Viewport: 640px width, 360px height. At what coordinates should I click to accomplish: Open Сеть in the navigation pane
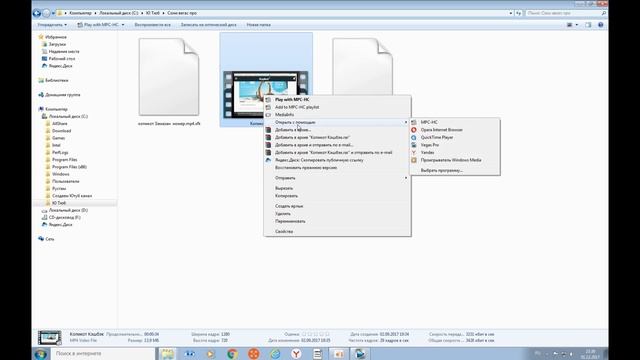coord(49,239)
